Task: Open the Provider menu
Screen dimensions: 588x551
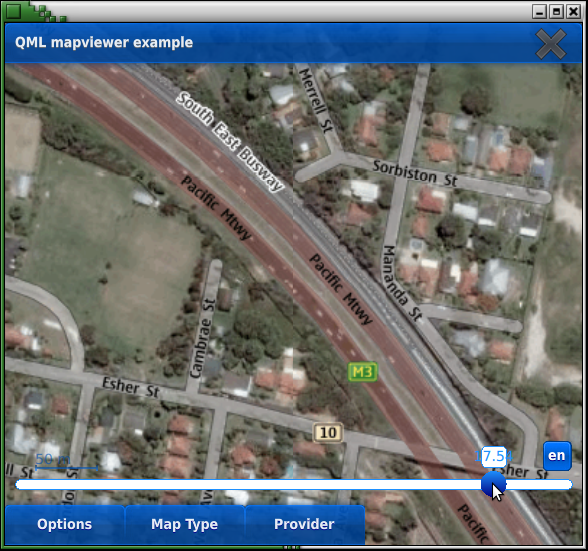Action: (x=304, y=524)
